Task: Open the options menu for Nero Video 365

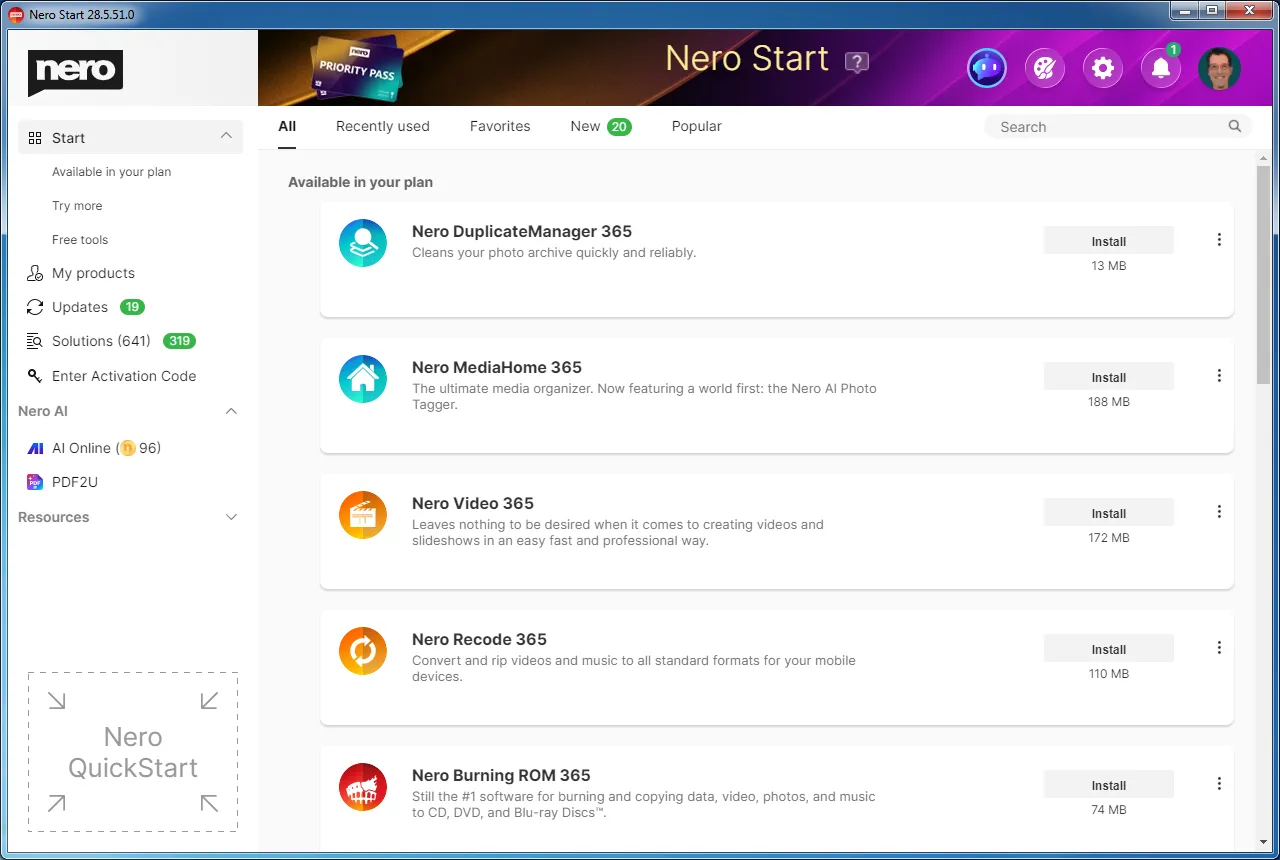Action: coord(1219,511)
